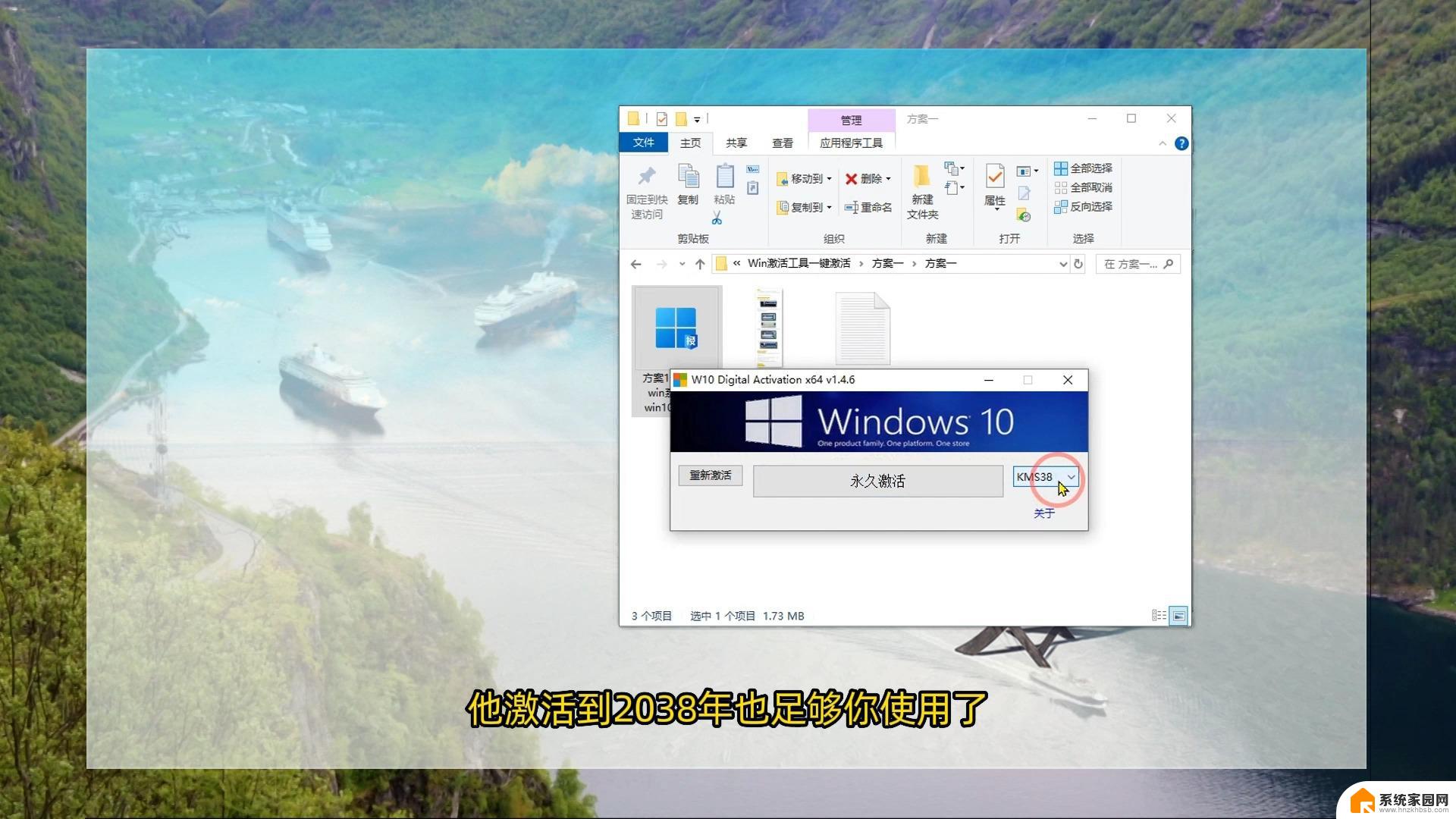Screen dimensions: 1456x819
Task: Click the 重新激活 button
Action: click(711, 475)
